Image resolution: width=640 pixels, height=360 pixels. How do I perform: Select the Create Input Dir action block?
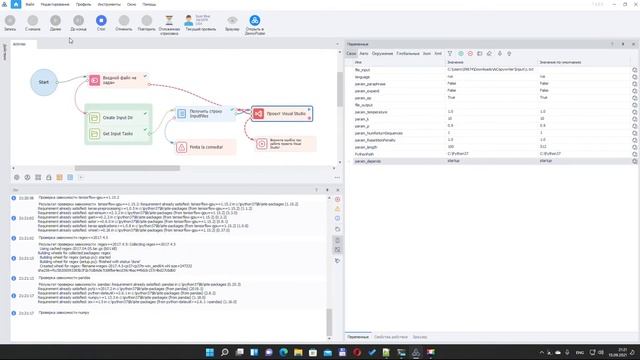[x=118, y=118]
